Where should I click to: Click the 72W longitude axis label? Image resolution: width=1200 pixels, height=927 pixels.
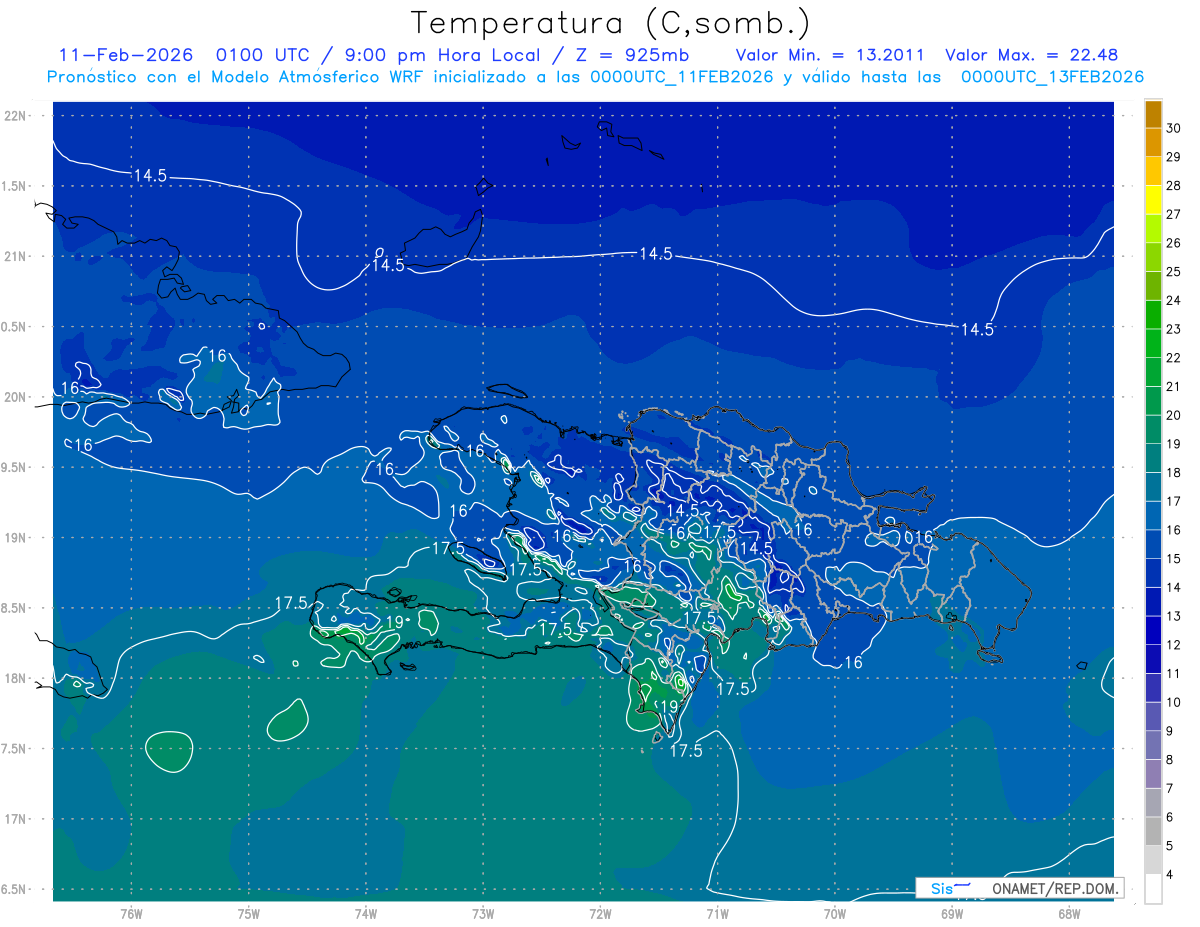coord(600,913)
